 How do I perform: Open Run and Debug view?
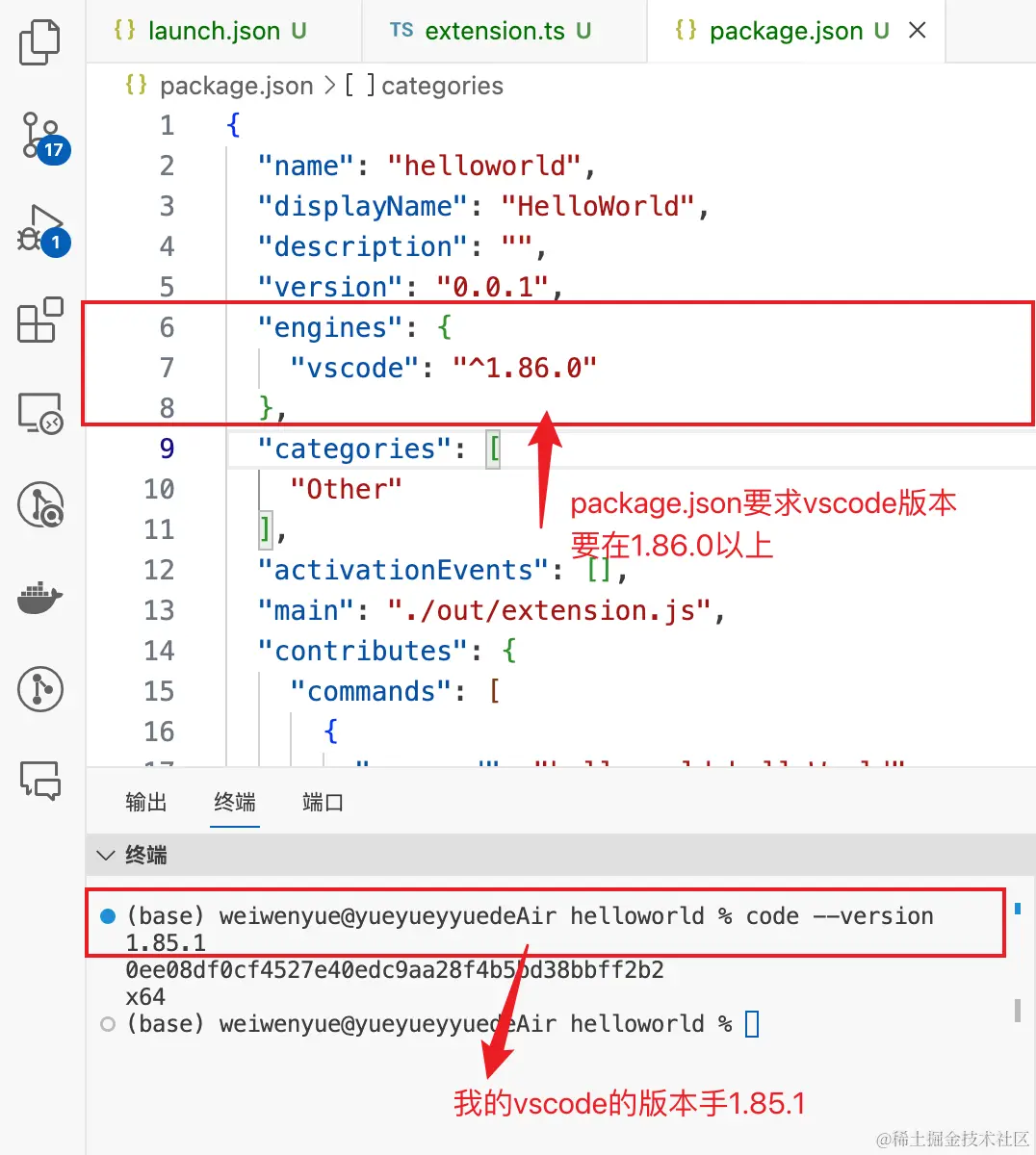[42, 229]
